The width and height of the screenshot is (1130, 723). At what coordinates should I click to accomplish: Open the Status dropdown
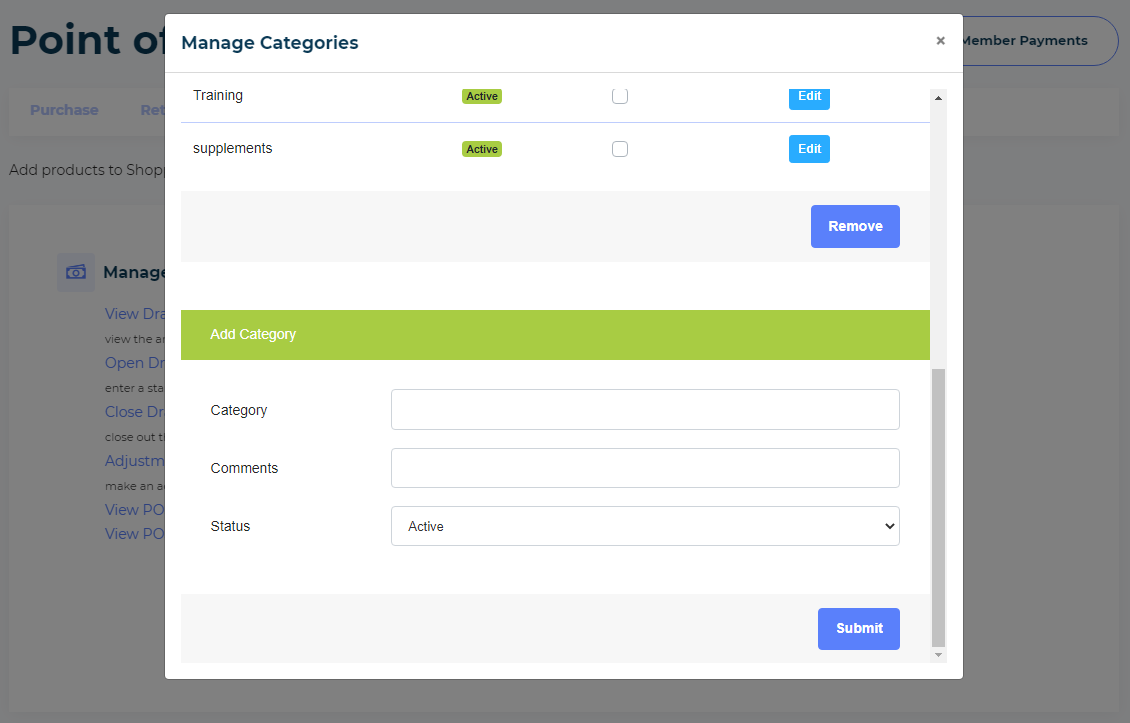click(645, 526)
